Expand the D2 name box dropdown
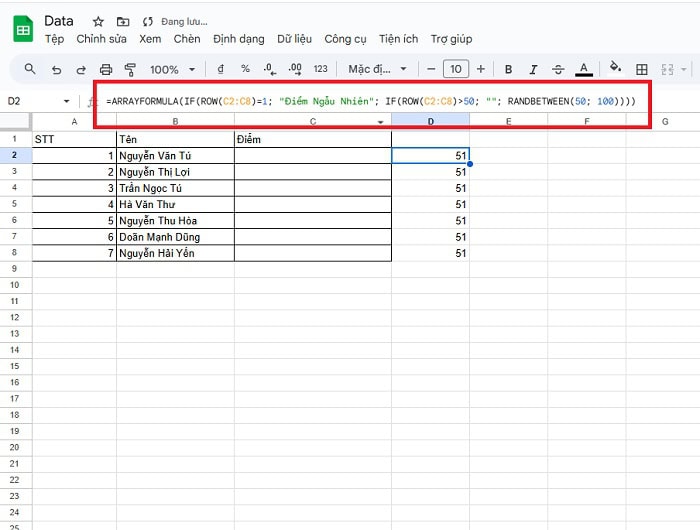The height and width of the screenshot is (530, 700). pos(66,101)
